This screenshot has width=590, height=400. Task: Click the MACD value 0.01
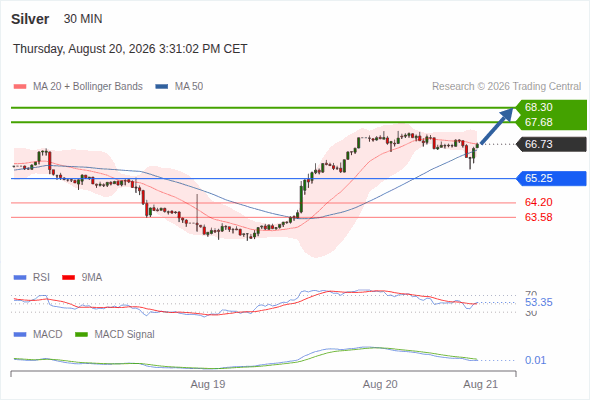(535, 360)
